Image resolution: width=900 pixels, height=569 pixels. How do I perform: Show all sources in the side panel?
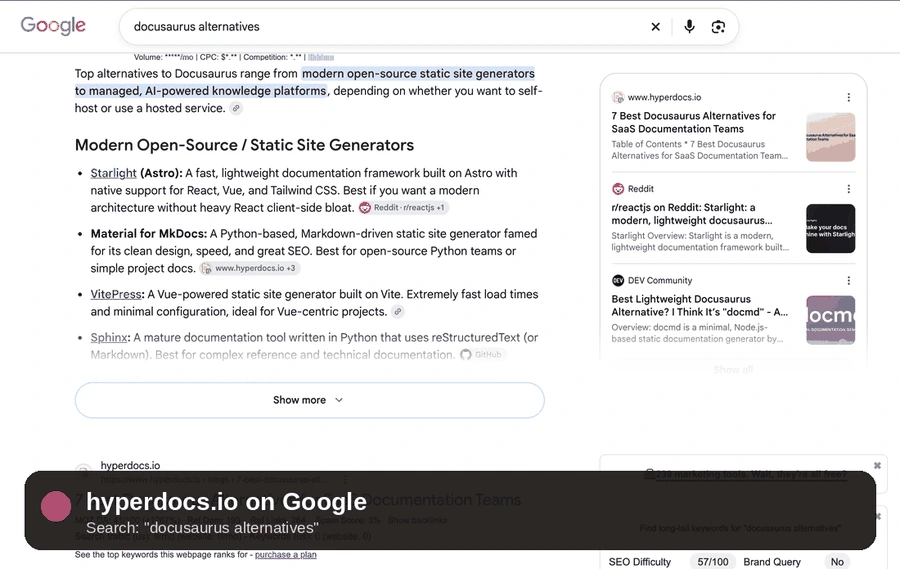(x=733, y=369)
